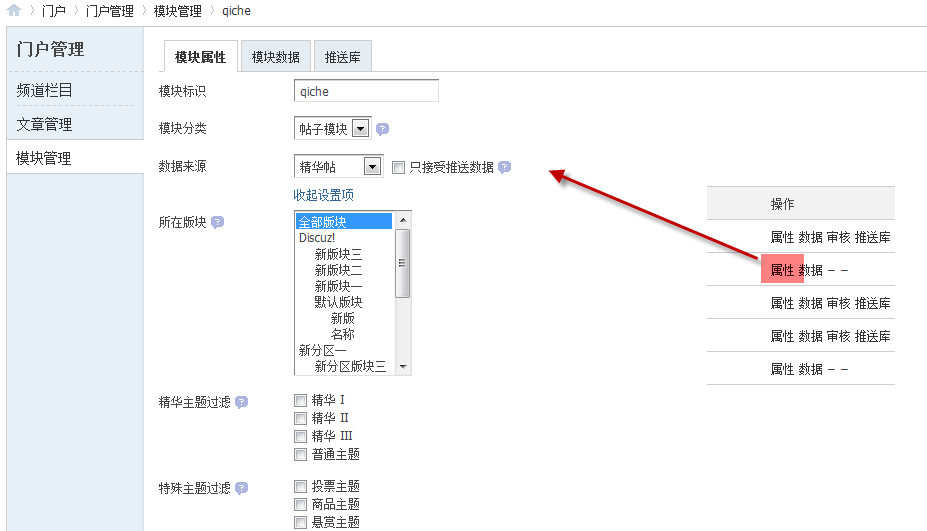927x531 pixels.
Task: Click the 模块标识 text field containing qiche
Action: [x=351, y=91]
